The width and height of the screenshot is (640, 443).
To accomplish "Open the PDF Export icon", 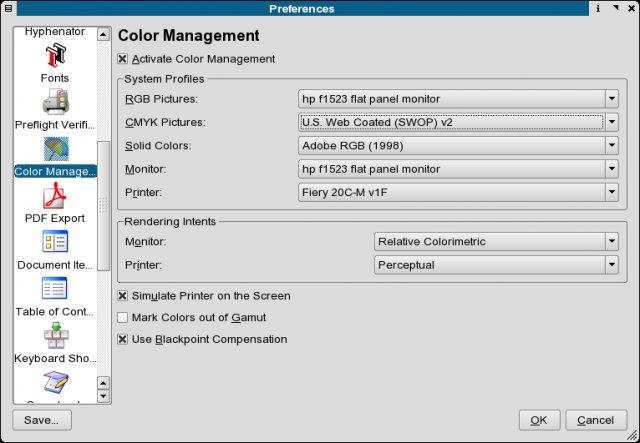I will [x=55, y=196].
